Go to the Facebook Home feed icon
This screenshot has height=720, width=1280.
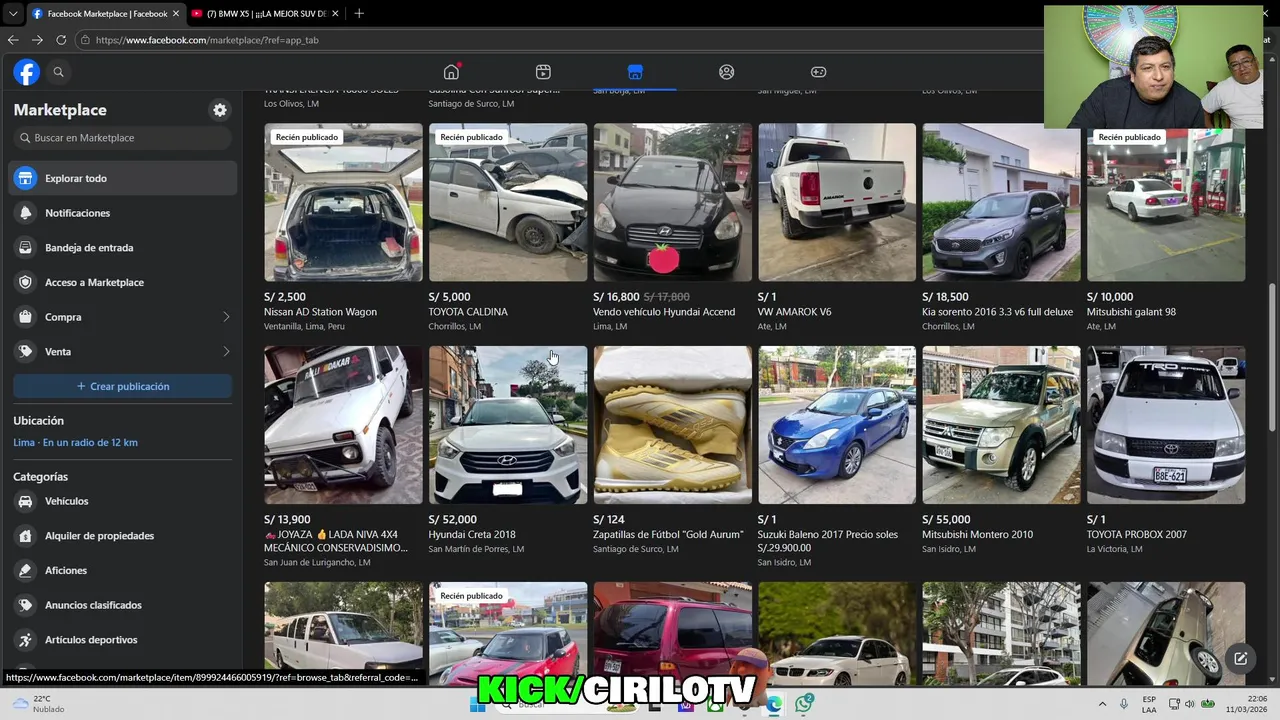point(451,72)
